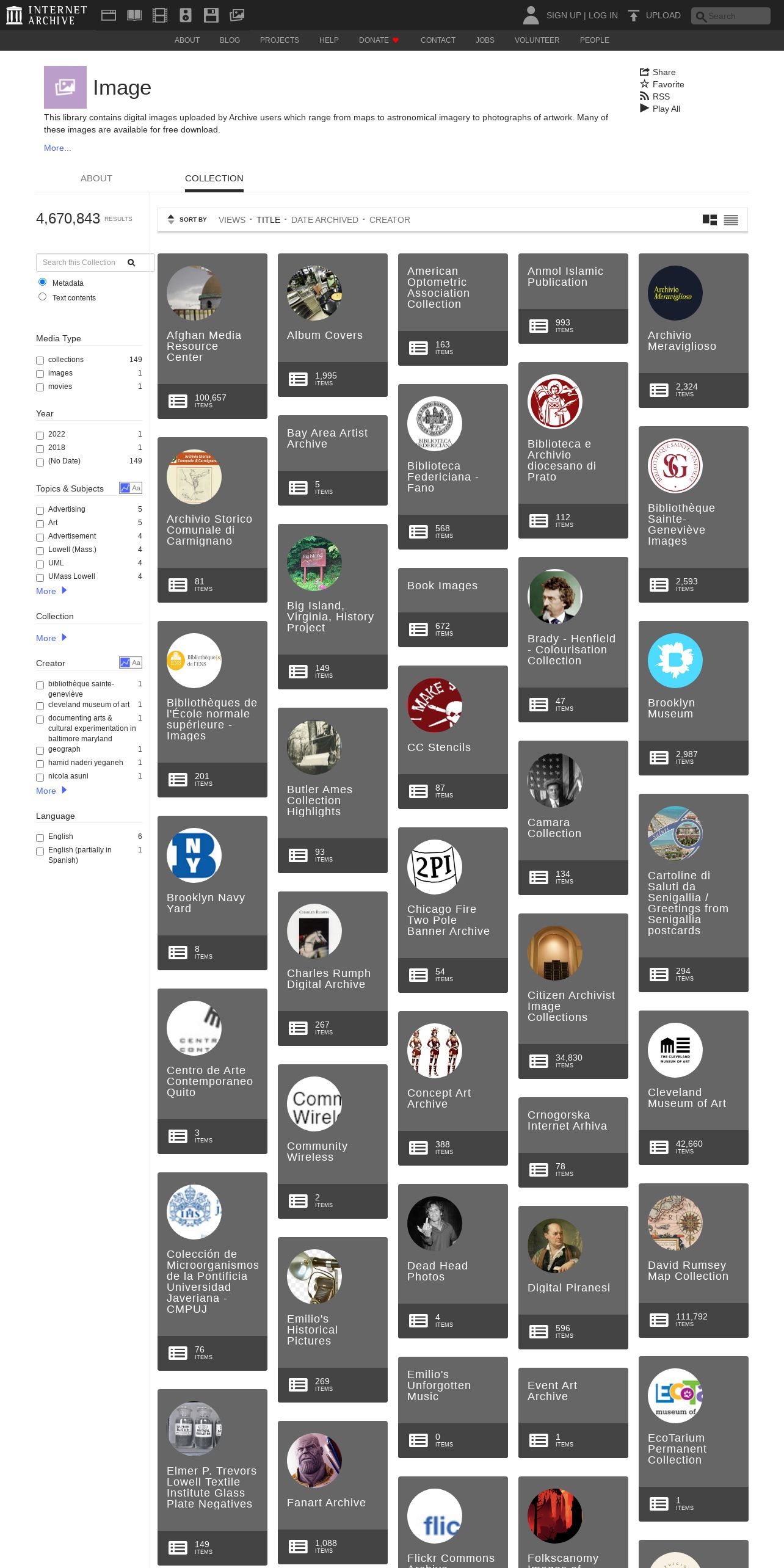
Task: Expand More under Collection
Action: pyautogui.click(x=51, y=638)
